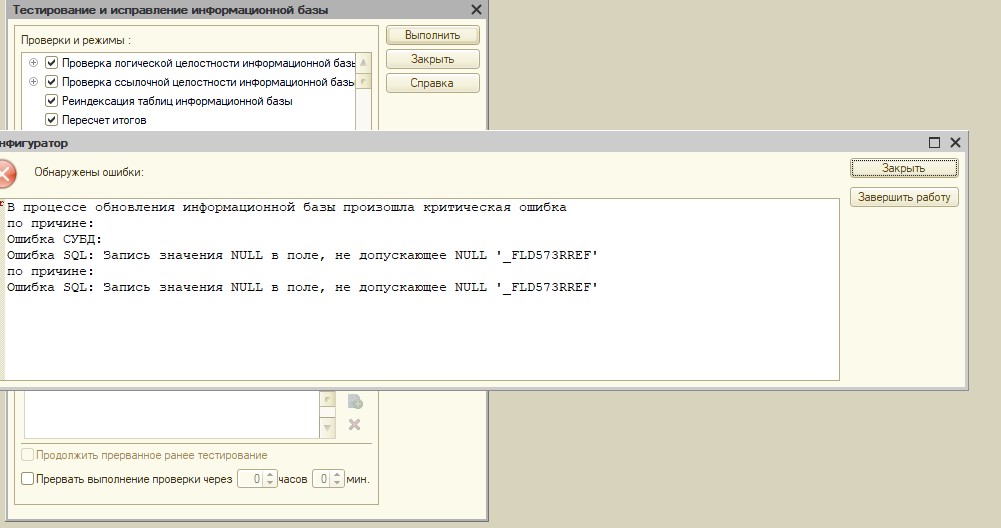This screenshot has height=528, width=1001.
Task: Uncheck Проверка логической целостности checkbox
Action: click(x=51, y=63)
